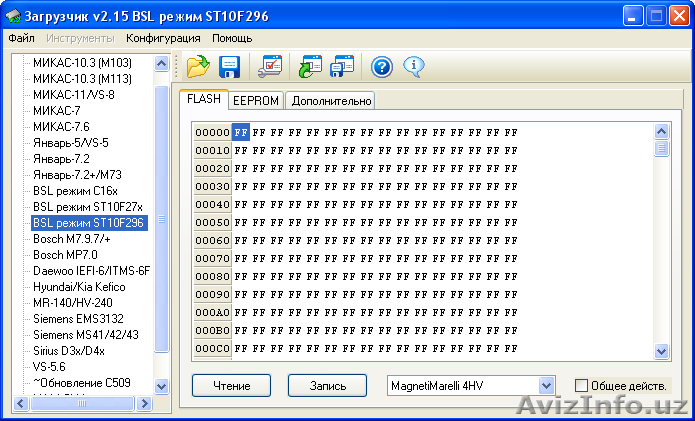Click the window with floppy disk icon

pyautogui.click(x=342, y=66)
